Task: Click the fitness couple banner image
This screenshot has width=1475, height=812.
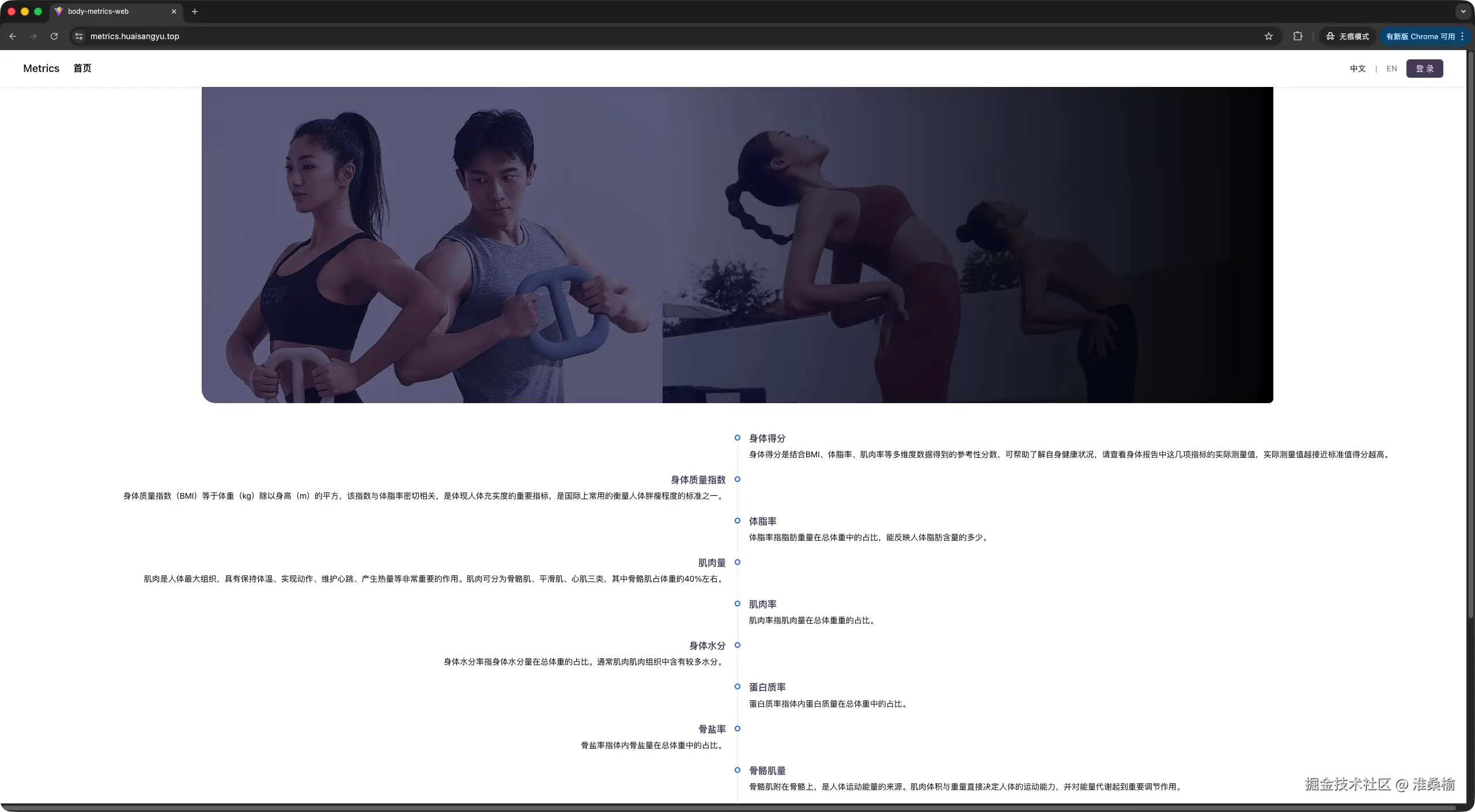Action: (432, 245)
